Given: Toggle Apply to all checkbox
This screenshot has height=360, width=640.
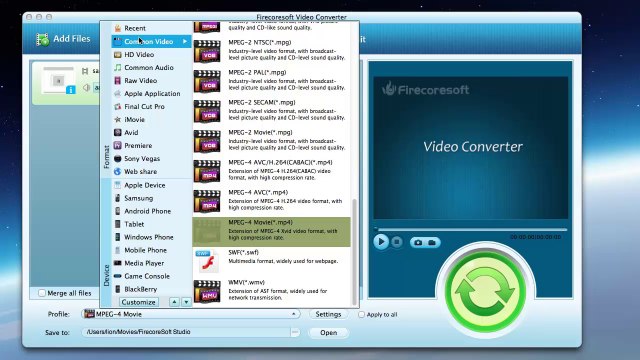Looking at the screenshot, I should pyautogui.click(x=361, y=315).
